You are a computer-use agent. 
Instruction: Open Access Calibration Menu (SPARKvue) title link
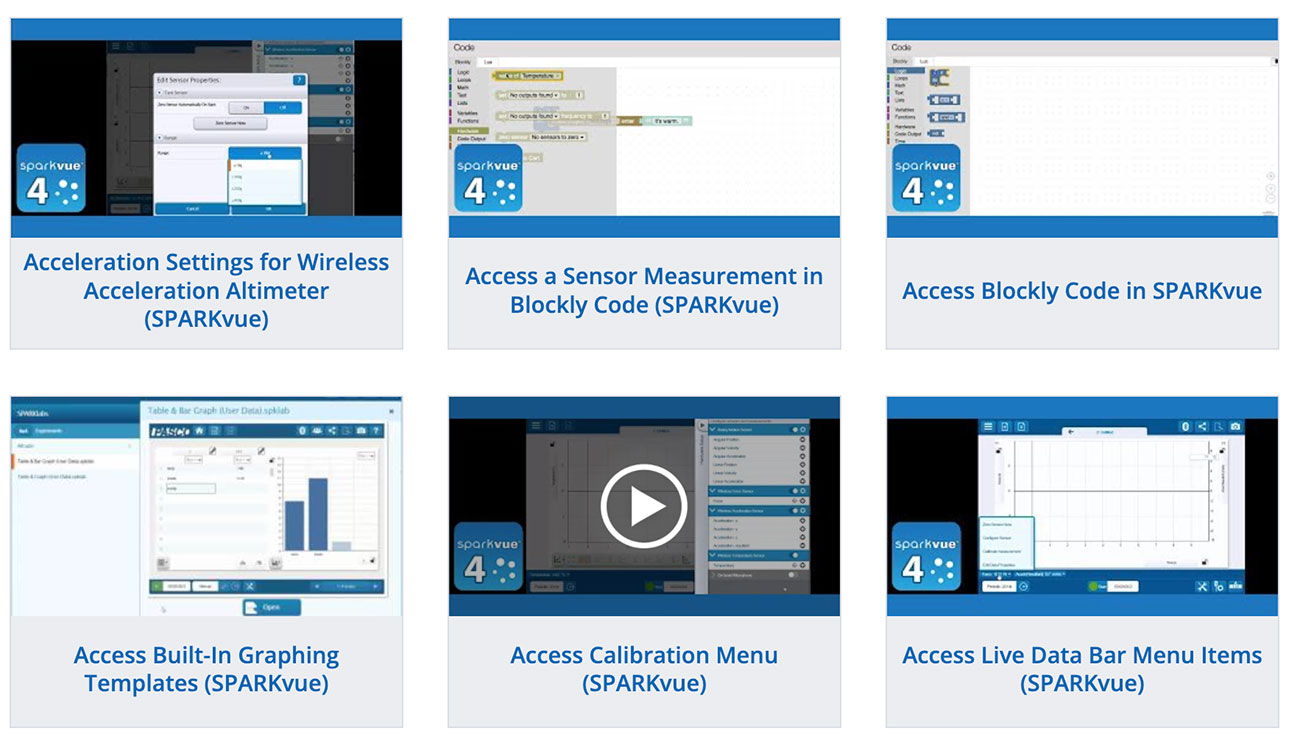644,670
